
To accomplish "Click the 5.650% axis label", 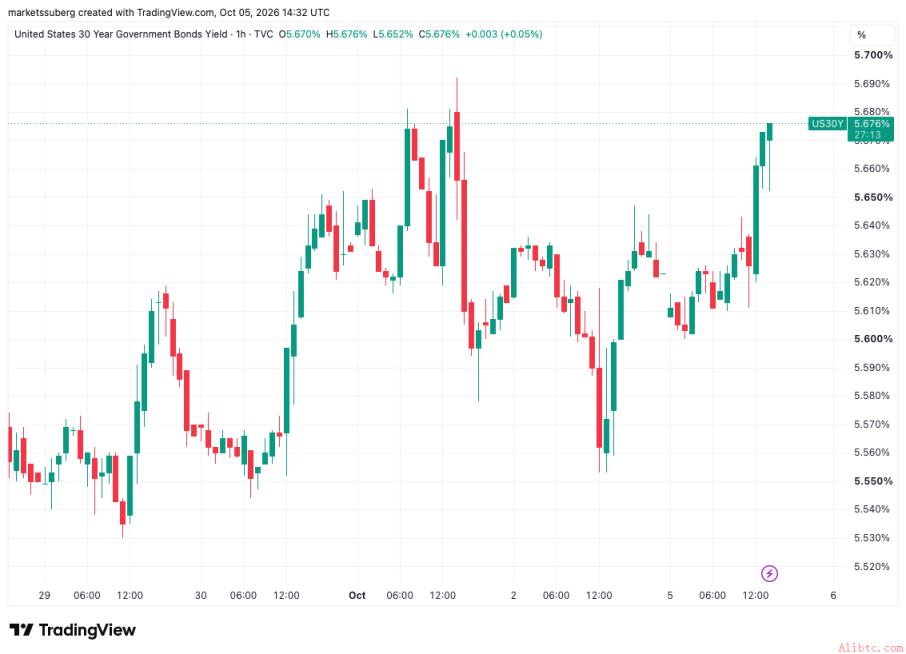I will coord(873,197).
